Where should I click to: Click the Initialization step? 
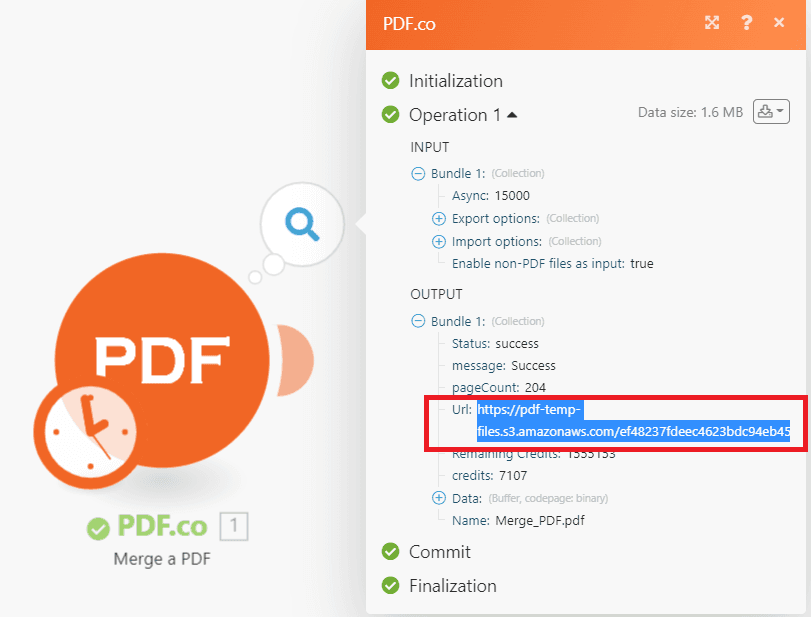pyautogui.click(x=455, y=81)
